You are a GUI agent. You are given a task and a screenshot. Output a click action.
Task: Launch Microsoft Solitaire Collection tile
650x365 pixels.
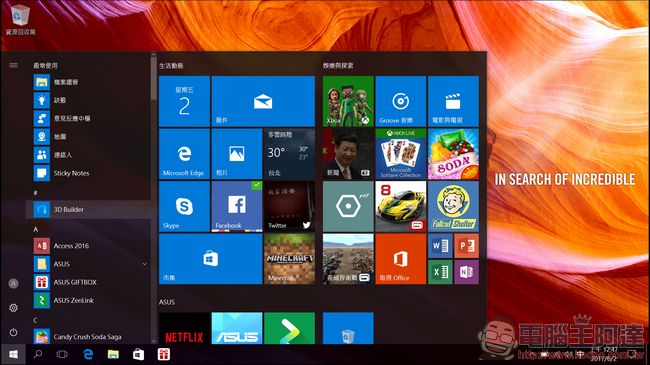400,154
